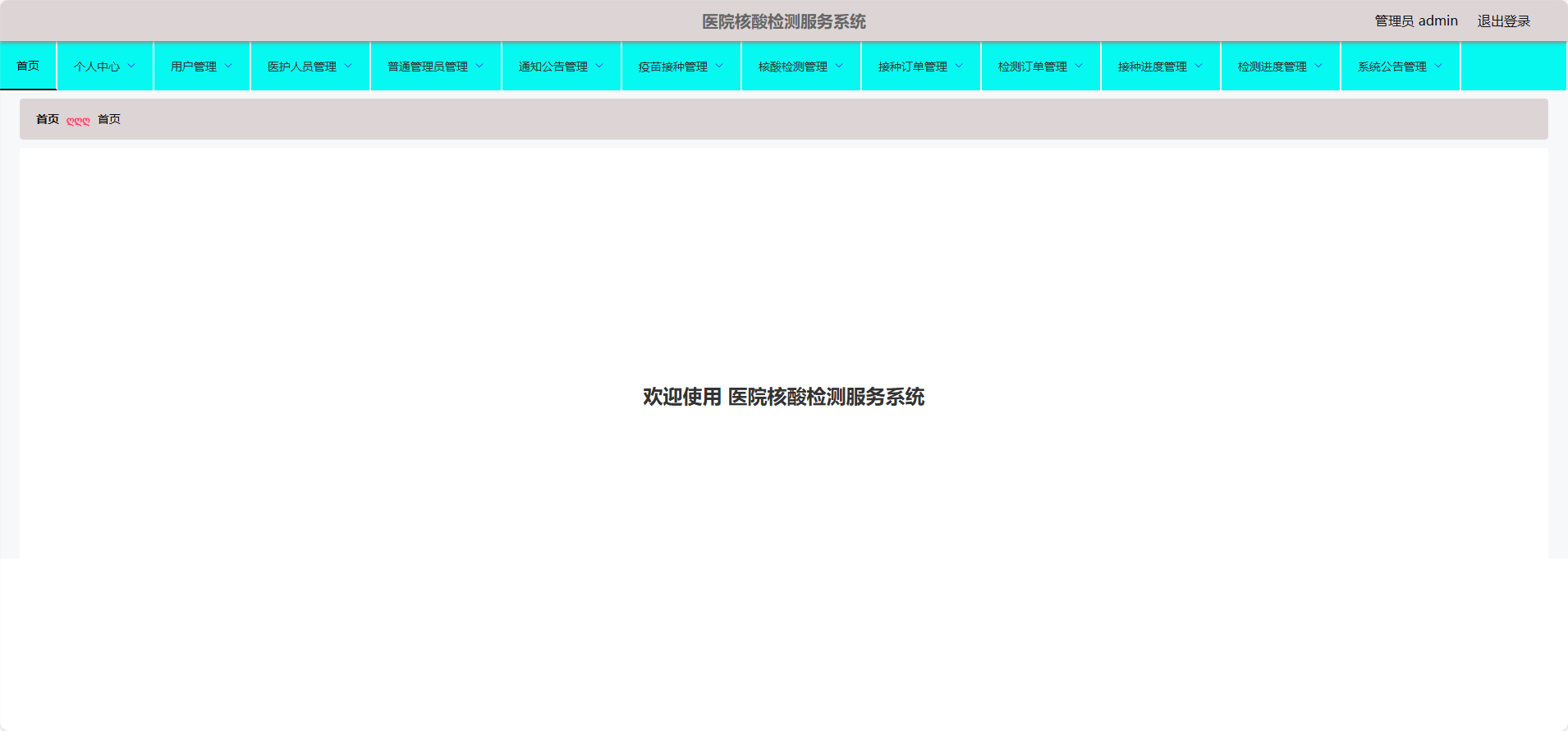This screenshot has height=731, width=1568.
Task: Open the 个人中心 menu
Action: [x=105, y=67]
